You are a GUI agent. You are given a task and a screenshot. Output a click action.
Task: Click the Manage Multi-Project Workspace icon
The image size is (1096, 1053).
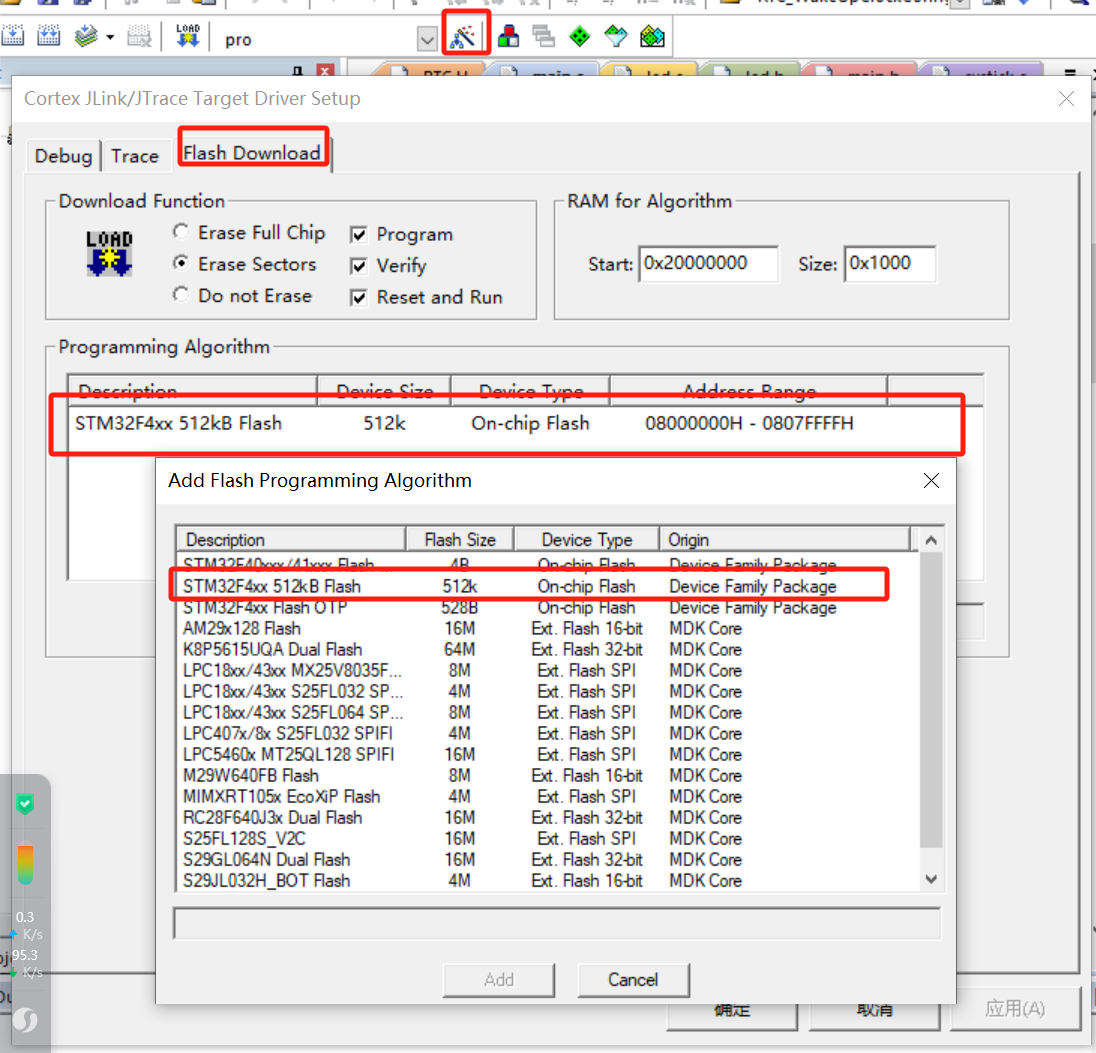544,36
